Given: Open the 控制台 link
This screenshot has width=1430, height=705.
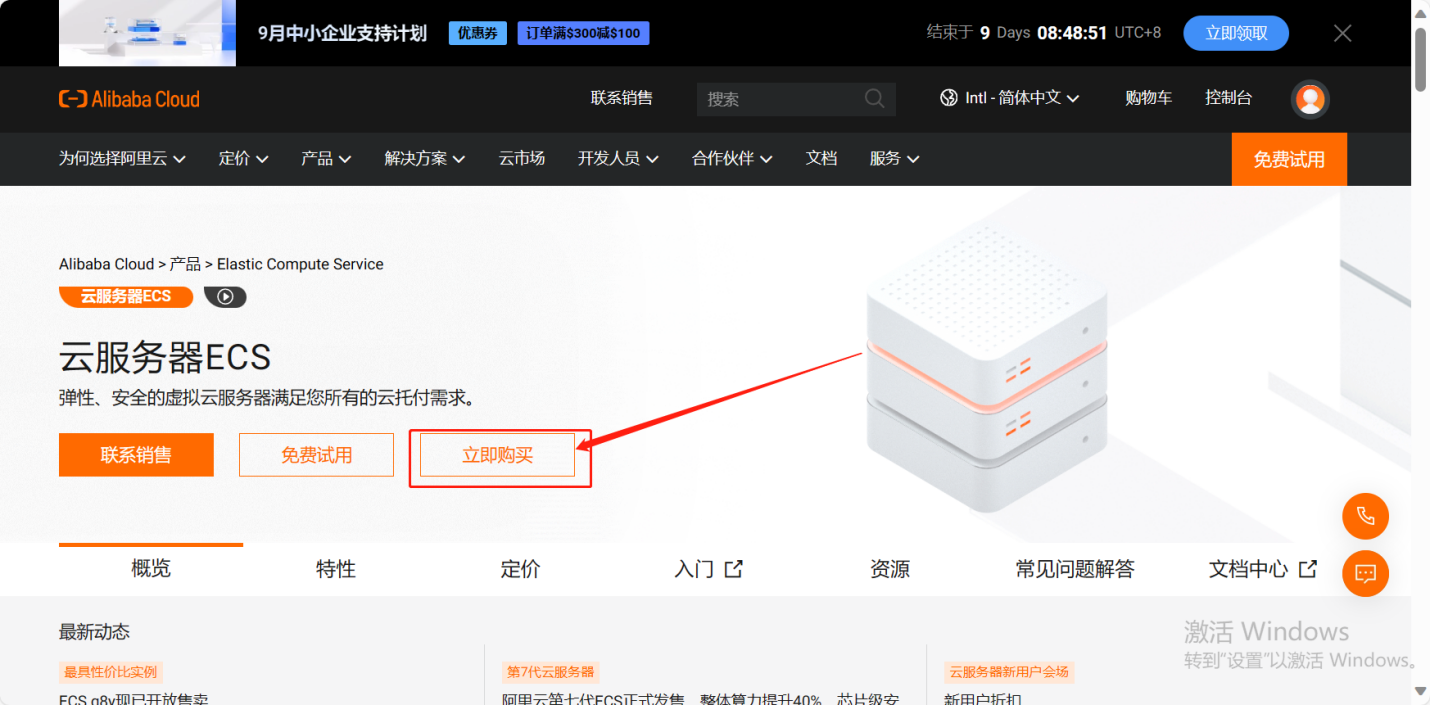Looking at the screenshot, I should pyautogui.click(x=1228, y=98).
